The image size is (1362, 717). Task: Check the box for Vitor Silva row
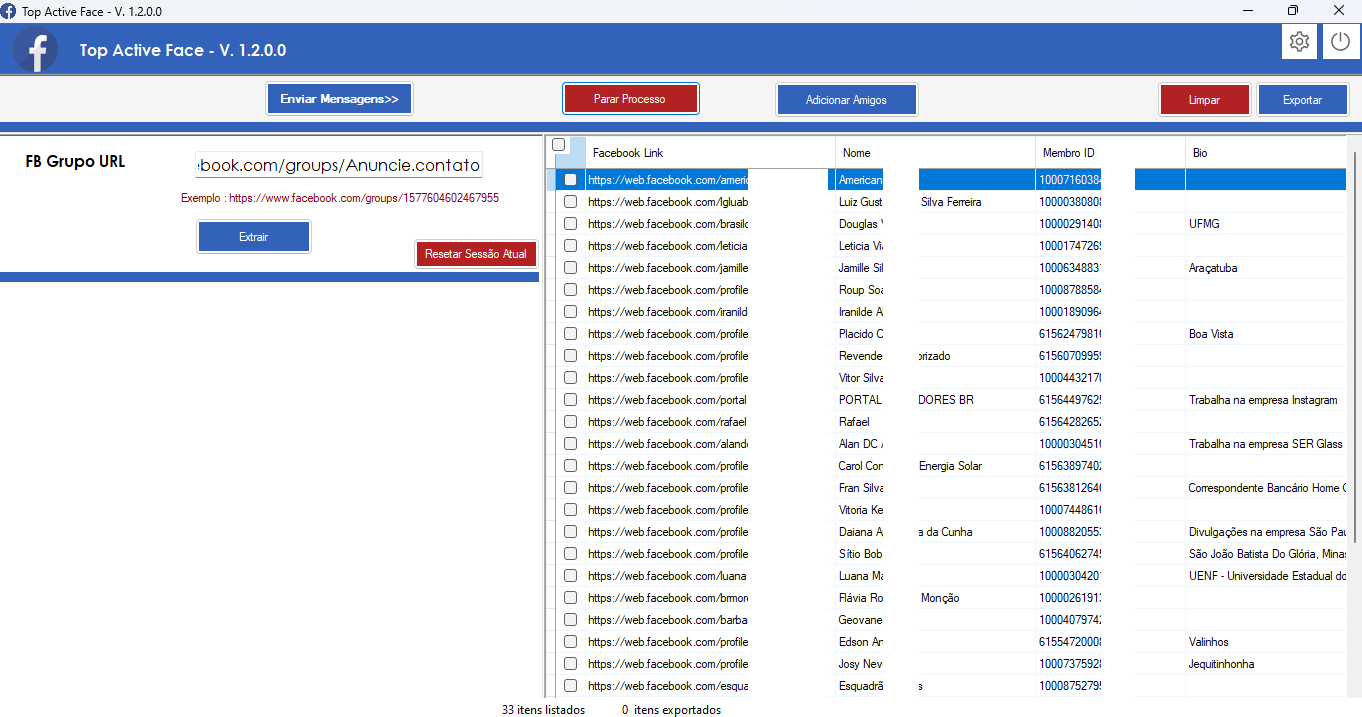[x=570, y=378]
